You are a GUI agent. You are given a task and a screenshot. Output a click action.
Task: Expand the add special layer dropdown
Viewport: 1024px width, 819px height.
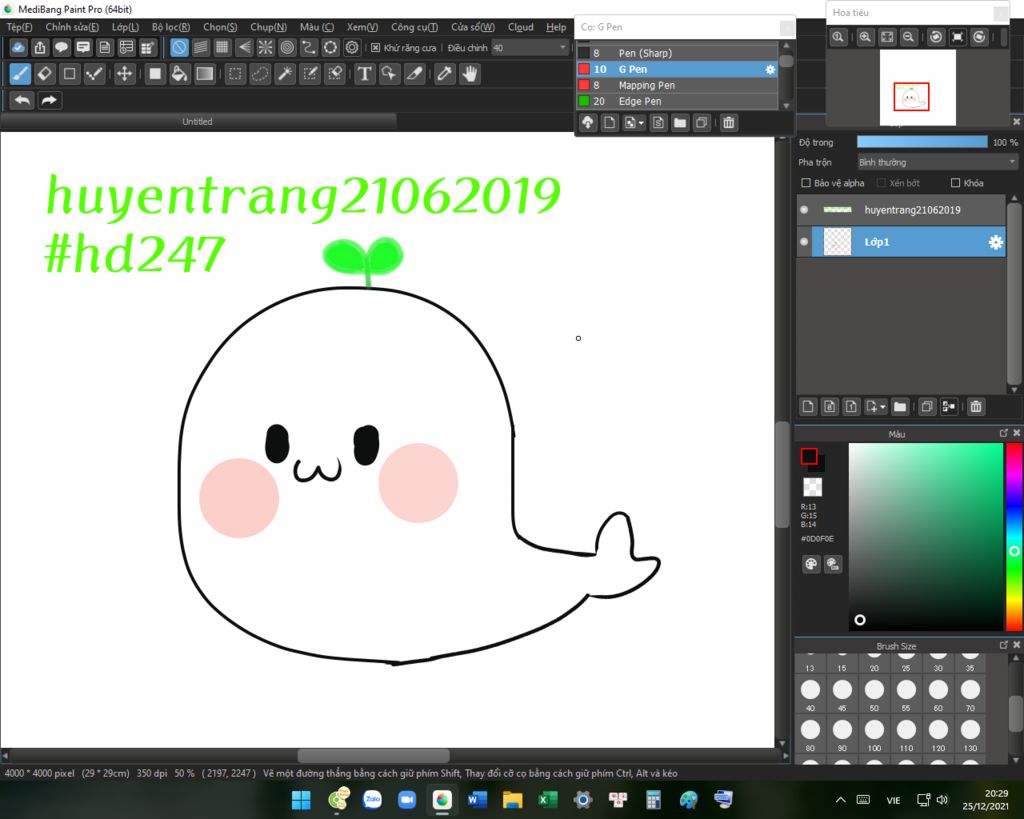tap(883, 407)
